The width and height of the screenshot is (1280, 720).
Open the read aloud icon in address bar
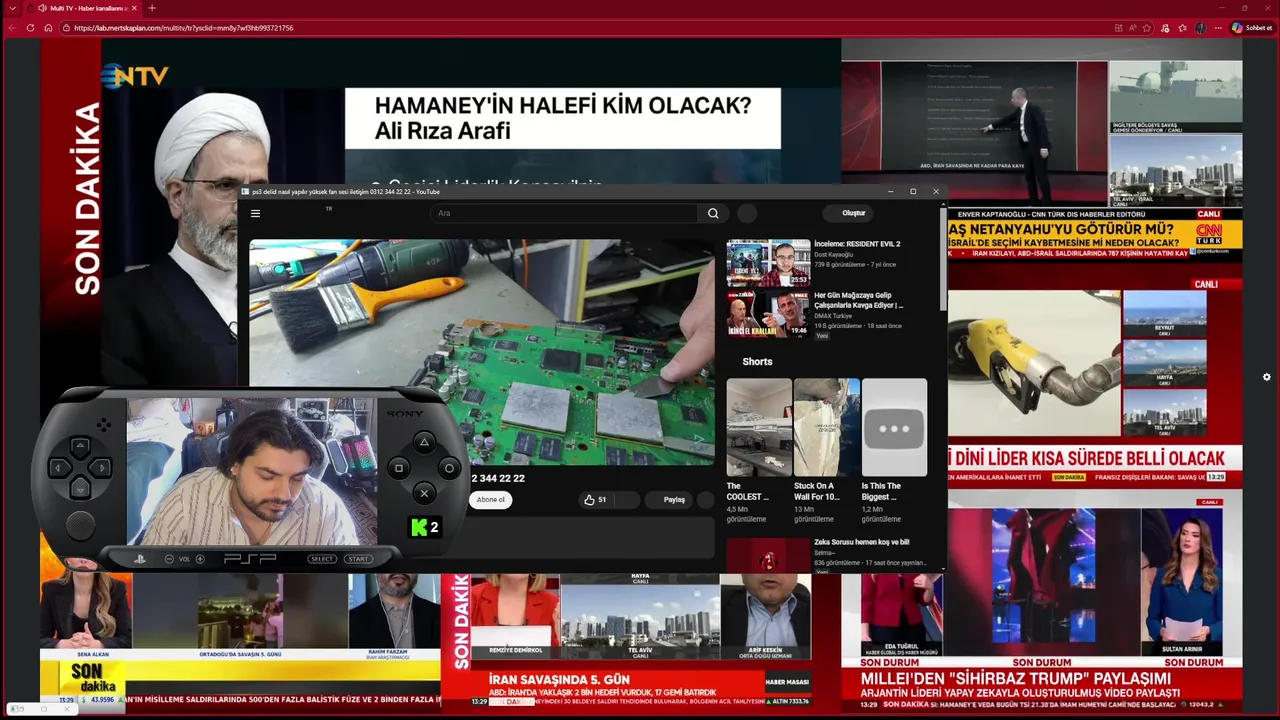pos(1133,28)
